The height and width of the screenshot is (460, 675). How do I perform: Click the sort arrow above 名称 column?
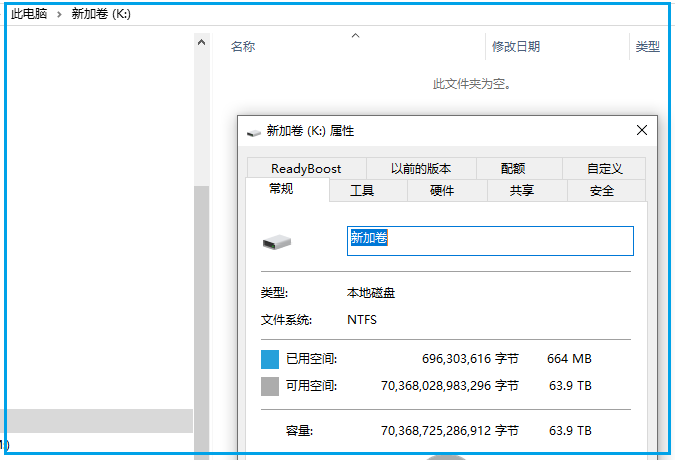pyautogui.click(x=355, y=36)
